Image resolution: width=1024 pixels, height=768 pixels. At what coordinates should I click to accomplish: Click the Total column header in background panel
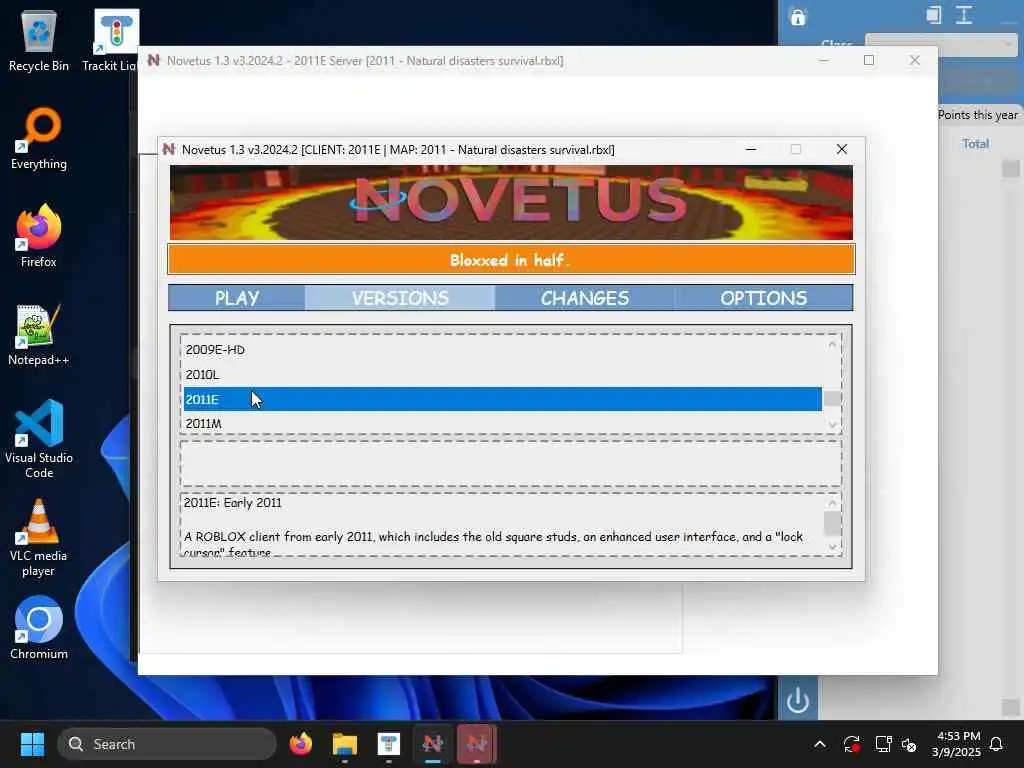click(x=975, y=144)
